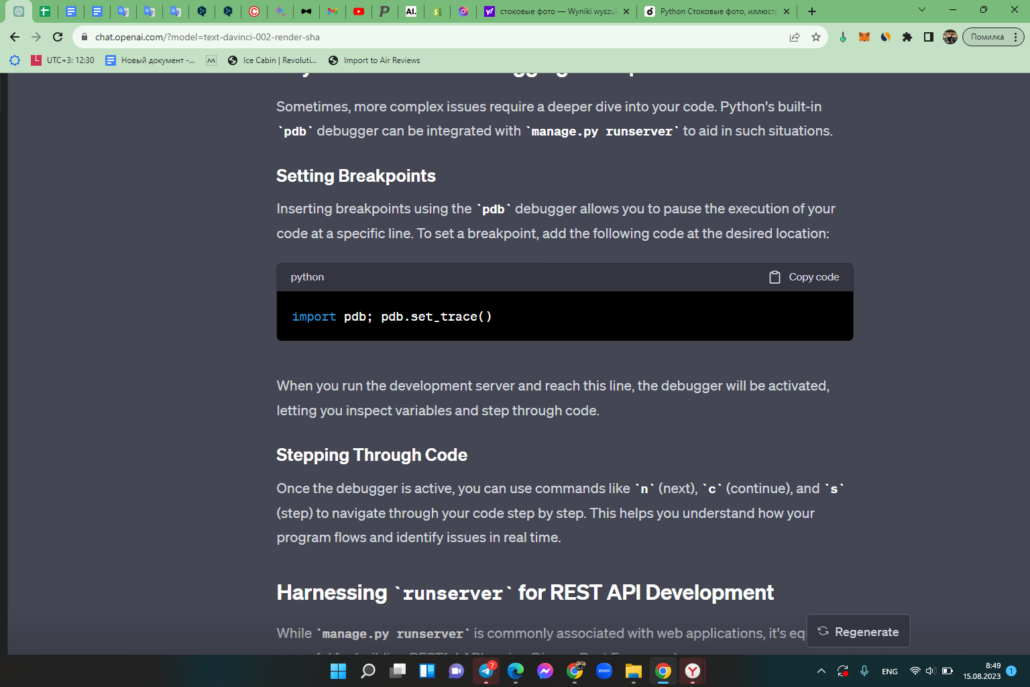Open the Import to Air Reviews bookmark
The height and width of the screenshot is (687, 1030).
(x=374, y=60)
